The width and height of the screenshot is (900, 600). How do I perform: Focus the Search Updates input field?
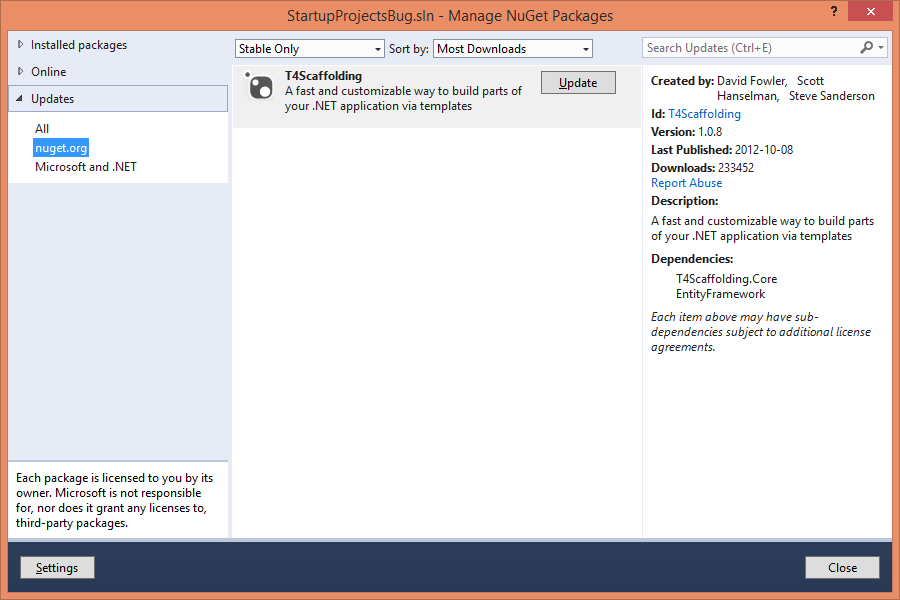coord(752,48)
